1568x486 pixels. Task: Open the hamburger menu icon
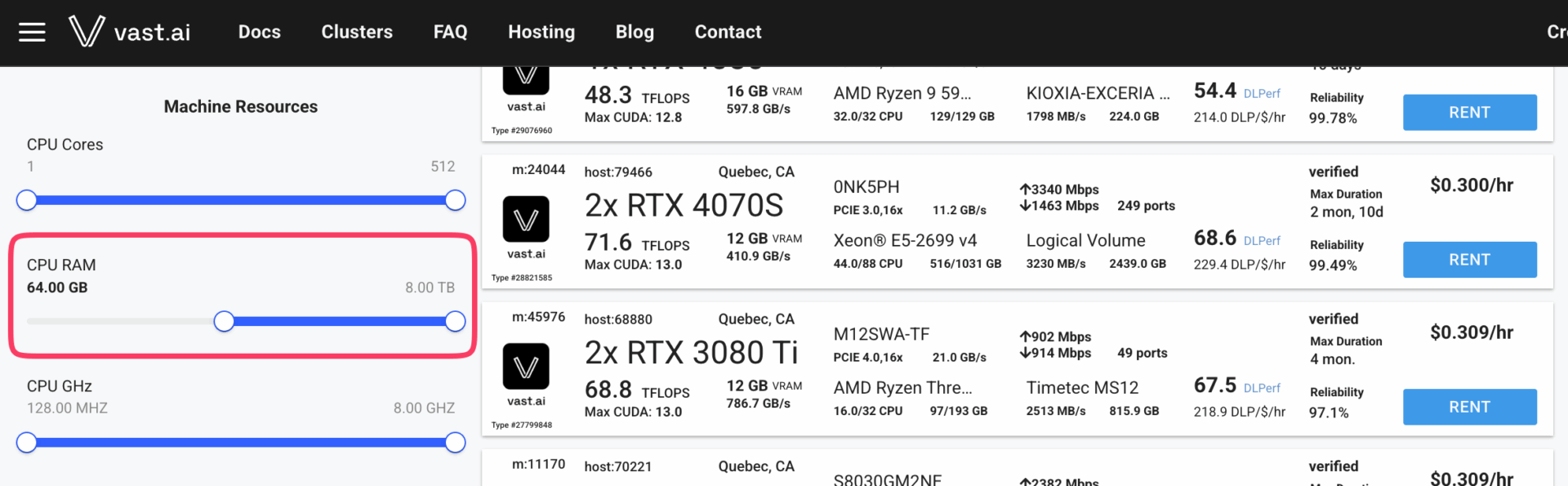32,32
